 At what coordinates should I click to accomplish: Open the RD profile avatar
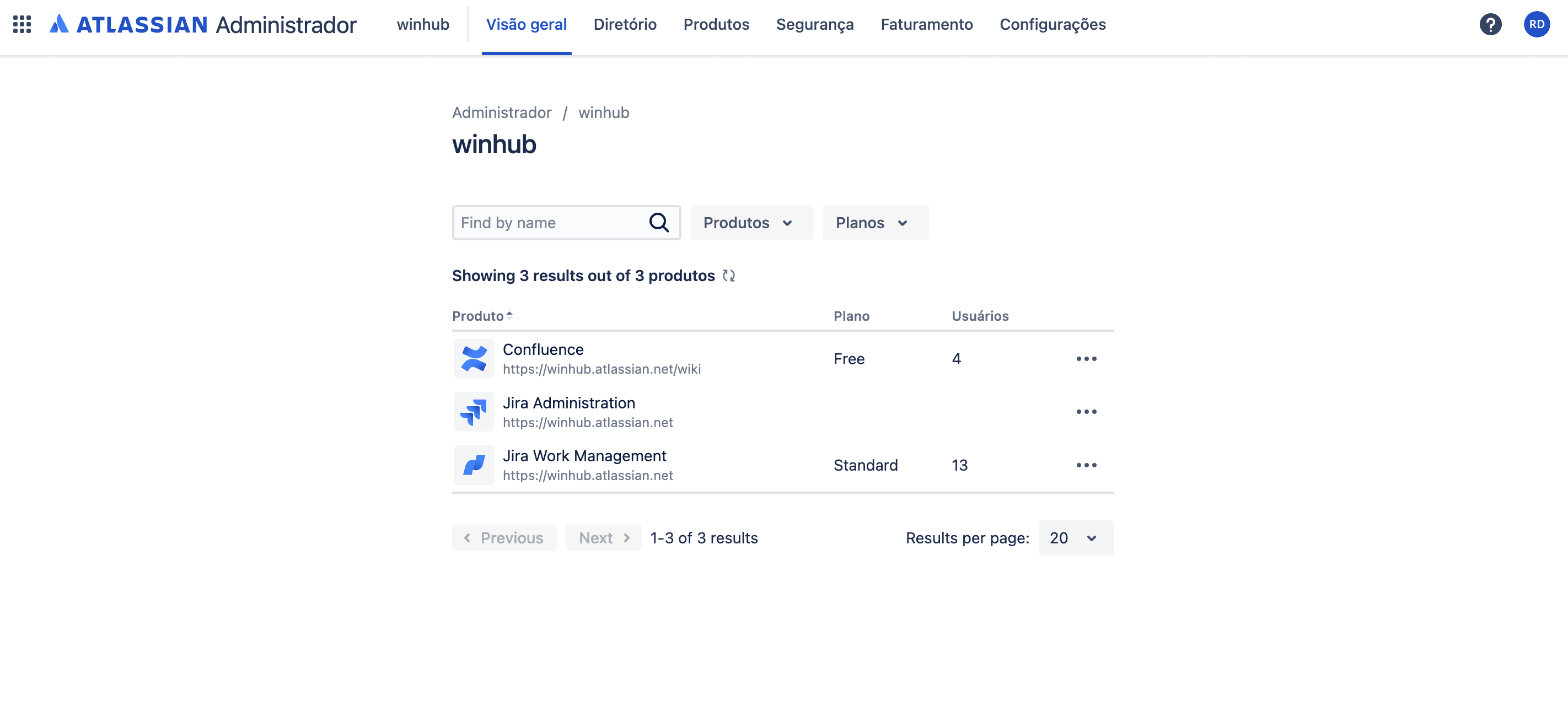pos(1537,24)
